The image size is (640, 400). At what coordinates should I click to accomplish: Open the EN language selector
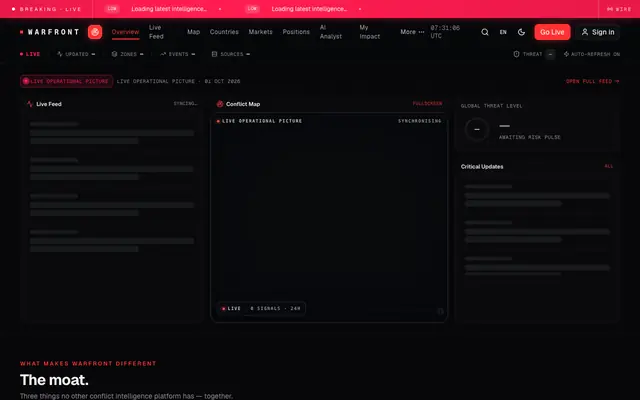503,32
